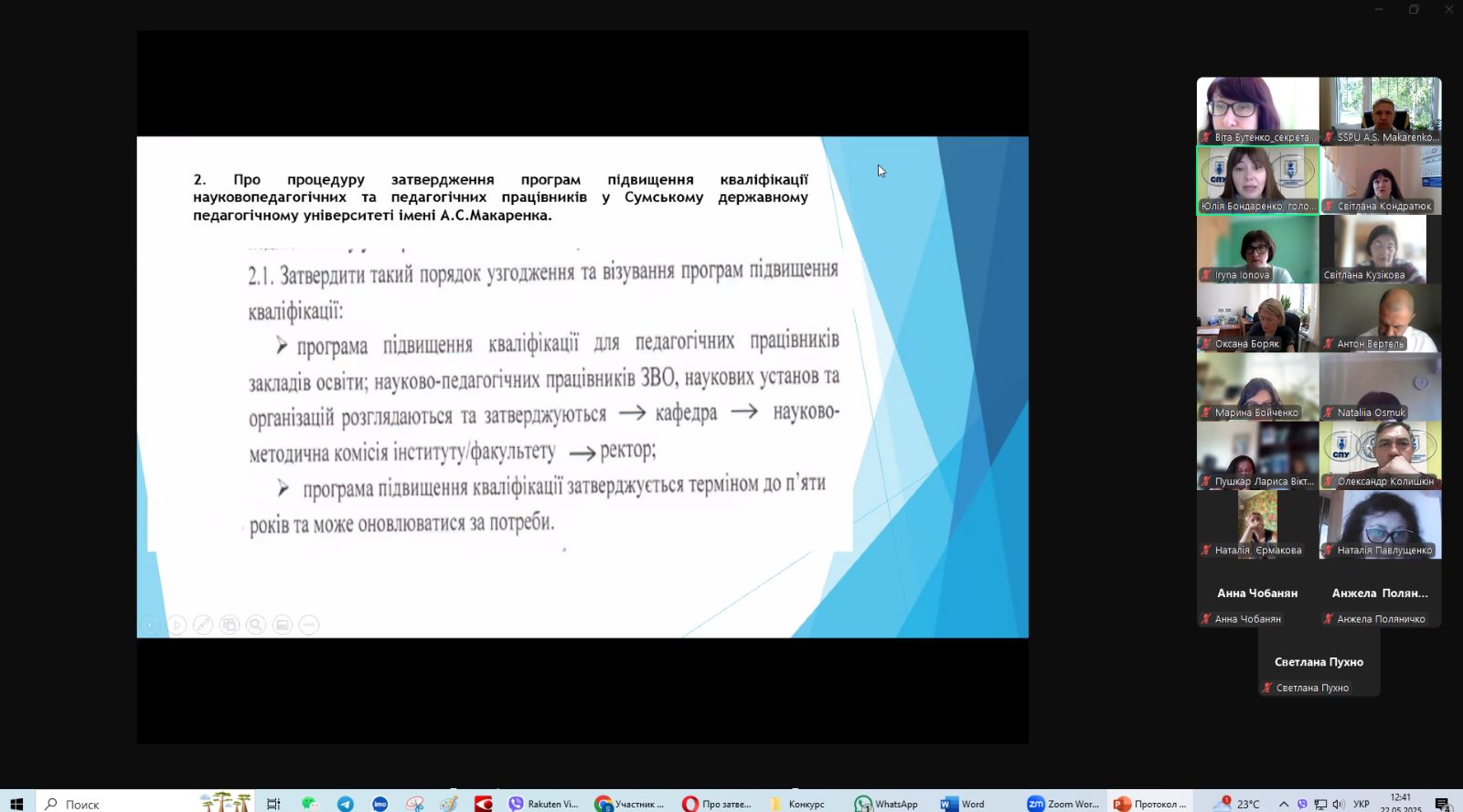The image size is (1463, 812).
Task: Go to the previous slide with slideshow arrow
Action: (x=151, y=625)
